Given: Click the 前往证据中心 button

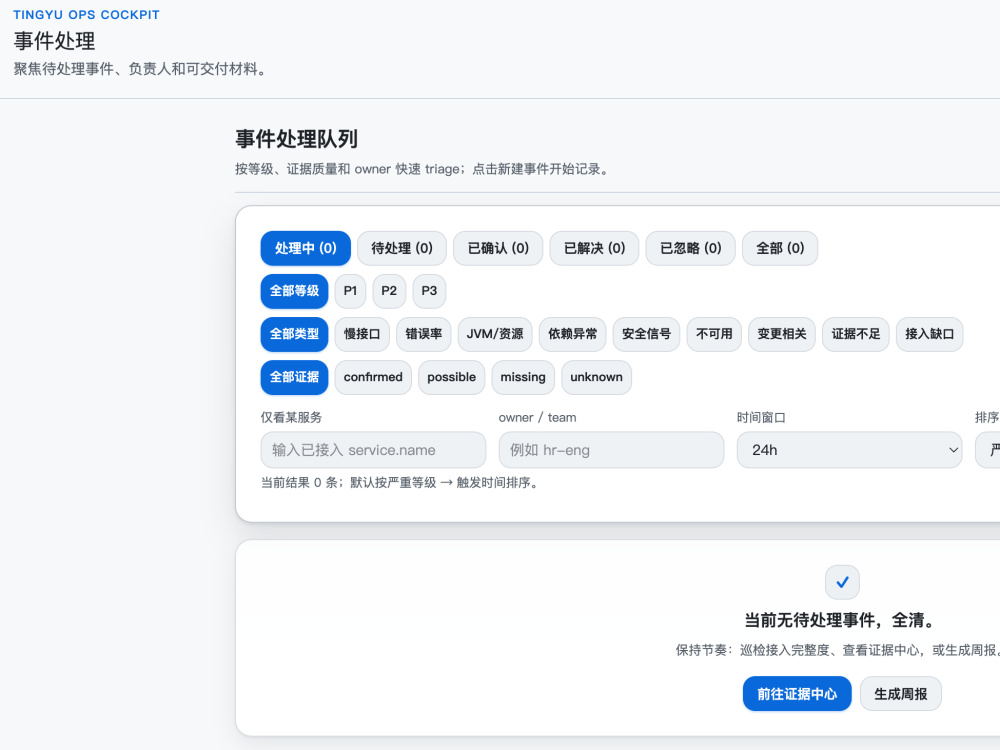Looking at the screenshot, I should click(x=797, y=694).
